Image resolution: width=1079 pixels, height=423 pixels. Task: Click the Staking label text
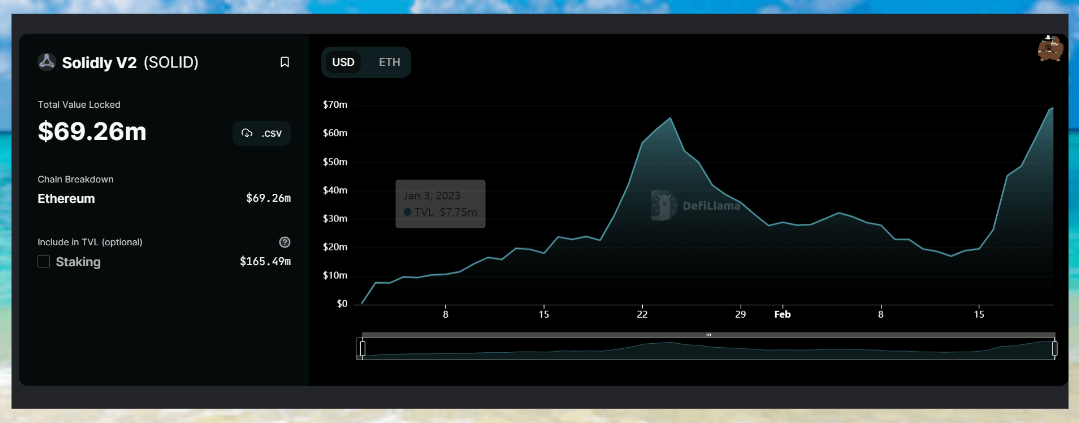tap(78, 262)
